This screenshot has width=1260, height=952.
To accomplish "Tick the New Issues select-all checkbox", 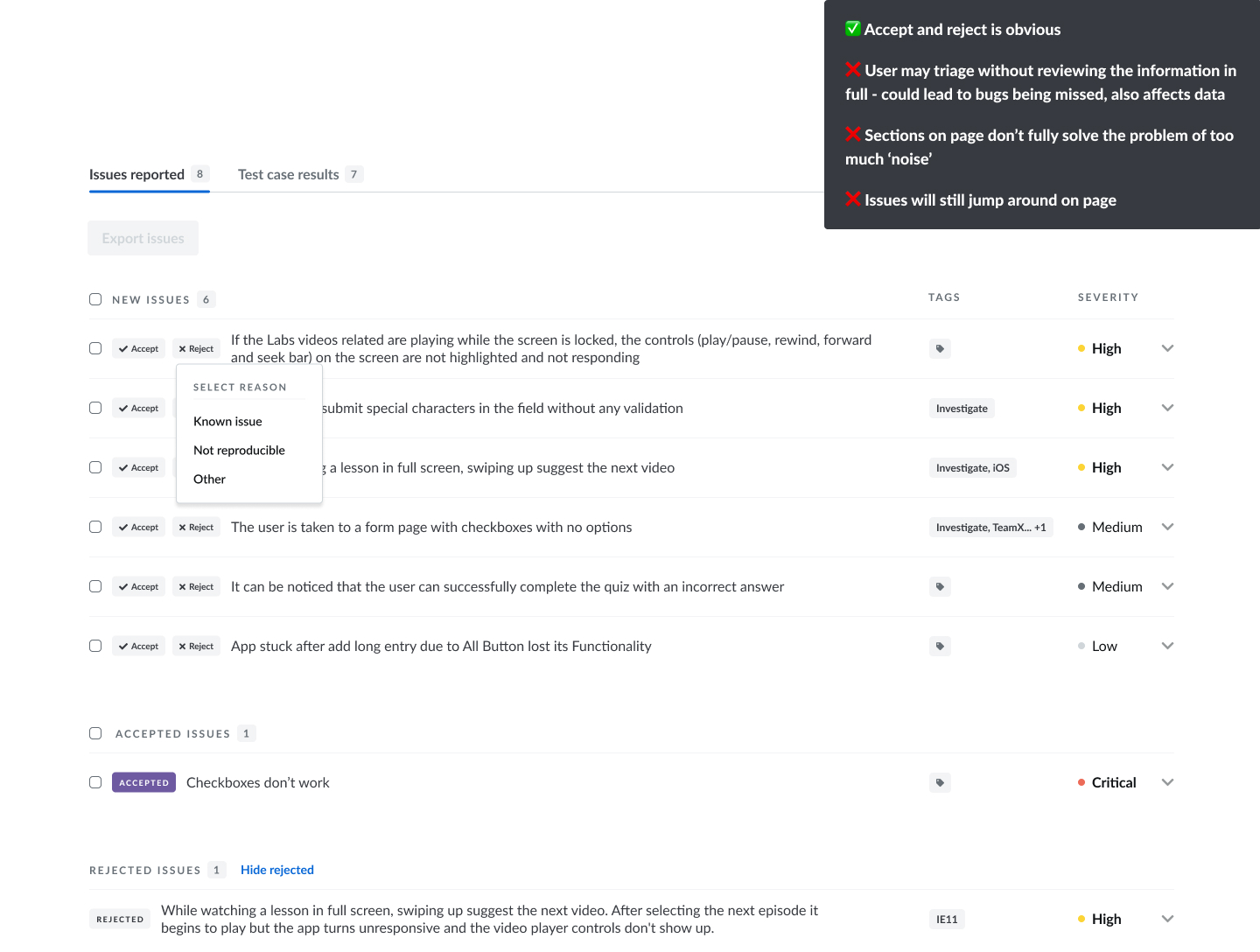I will pyautogui.click(x=95, y=300).
